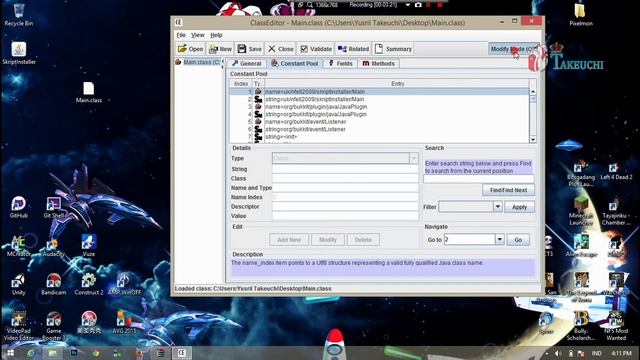The width and height of the screenshot is (640, 360).
Task: Switch to the Fields tab
Action: coord(340,64)
